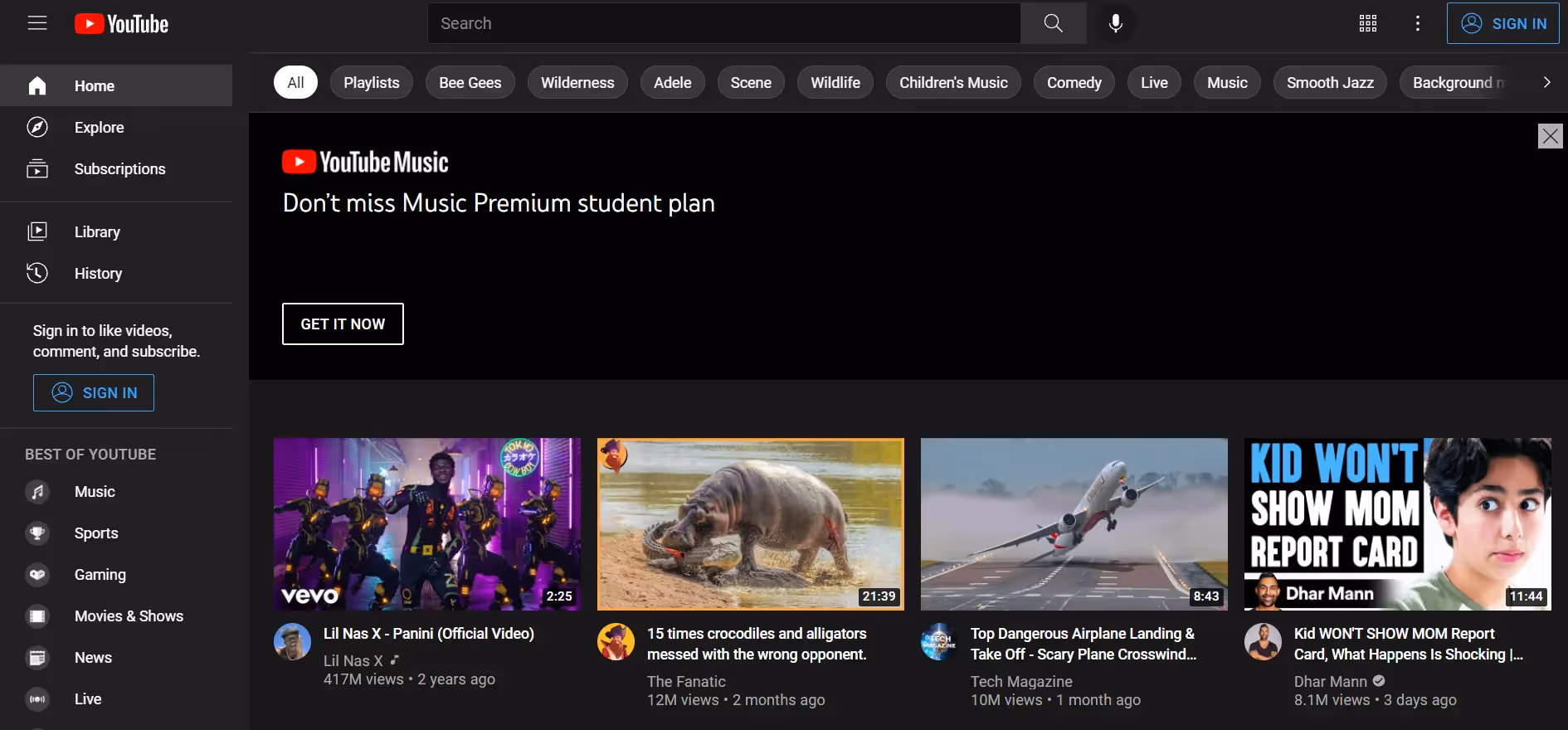Image resolution: width=1568 pixels, height=730 pixels.
Task: Click the Subscriptions icon
Action: click(x=37, y=168)
